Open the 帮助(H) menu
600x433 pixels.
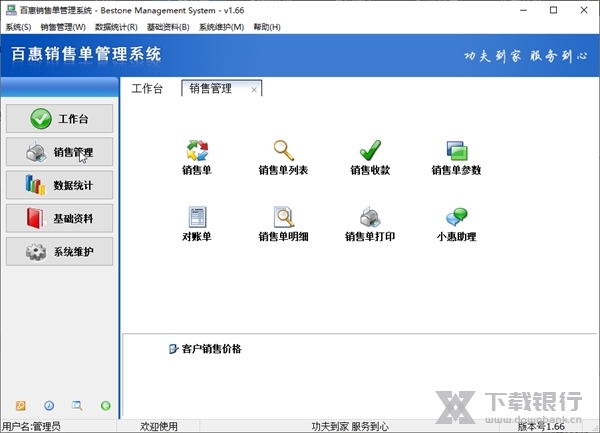coord(267,27)
